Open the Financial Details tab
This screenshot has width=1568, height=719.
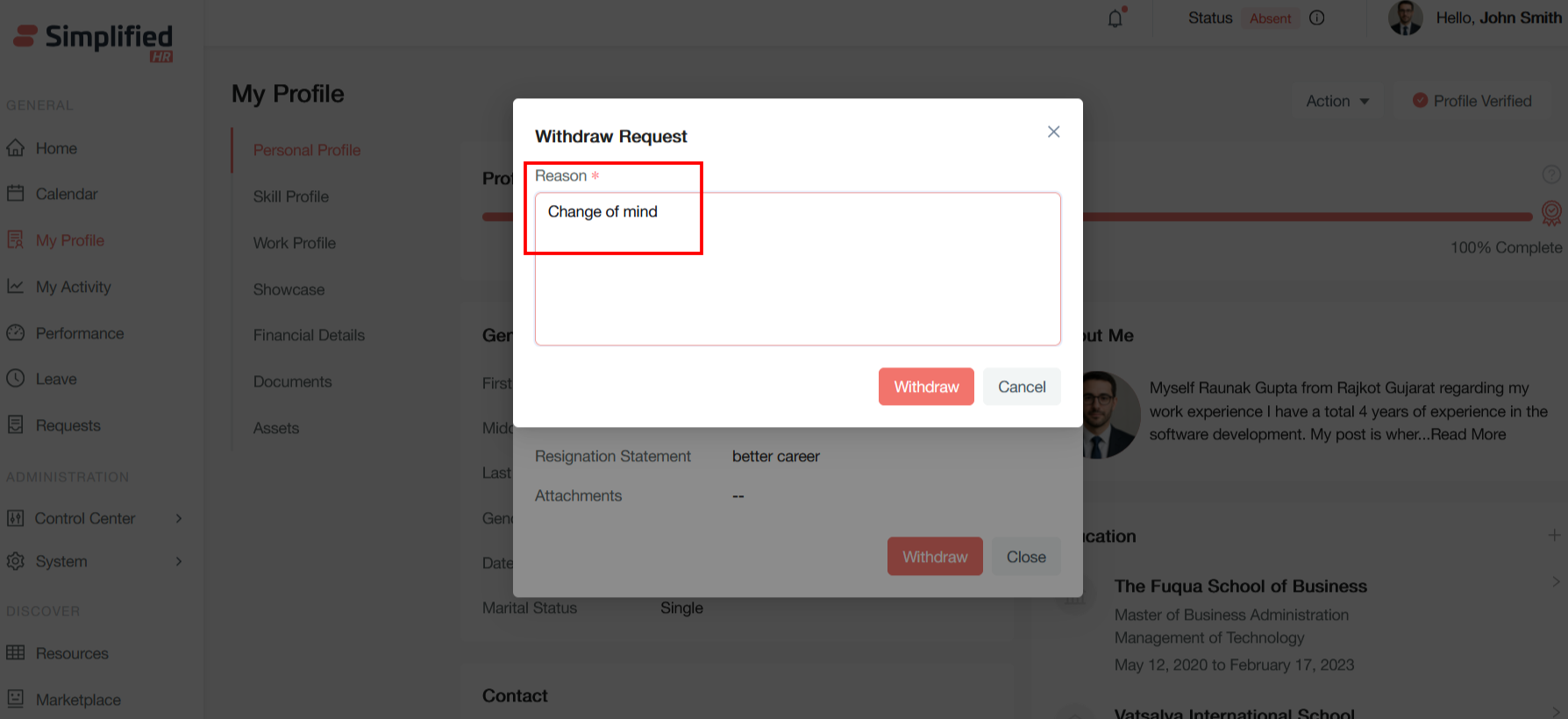coord(309,335)
